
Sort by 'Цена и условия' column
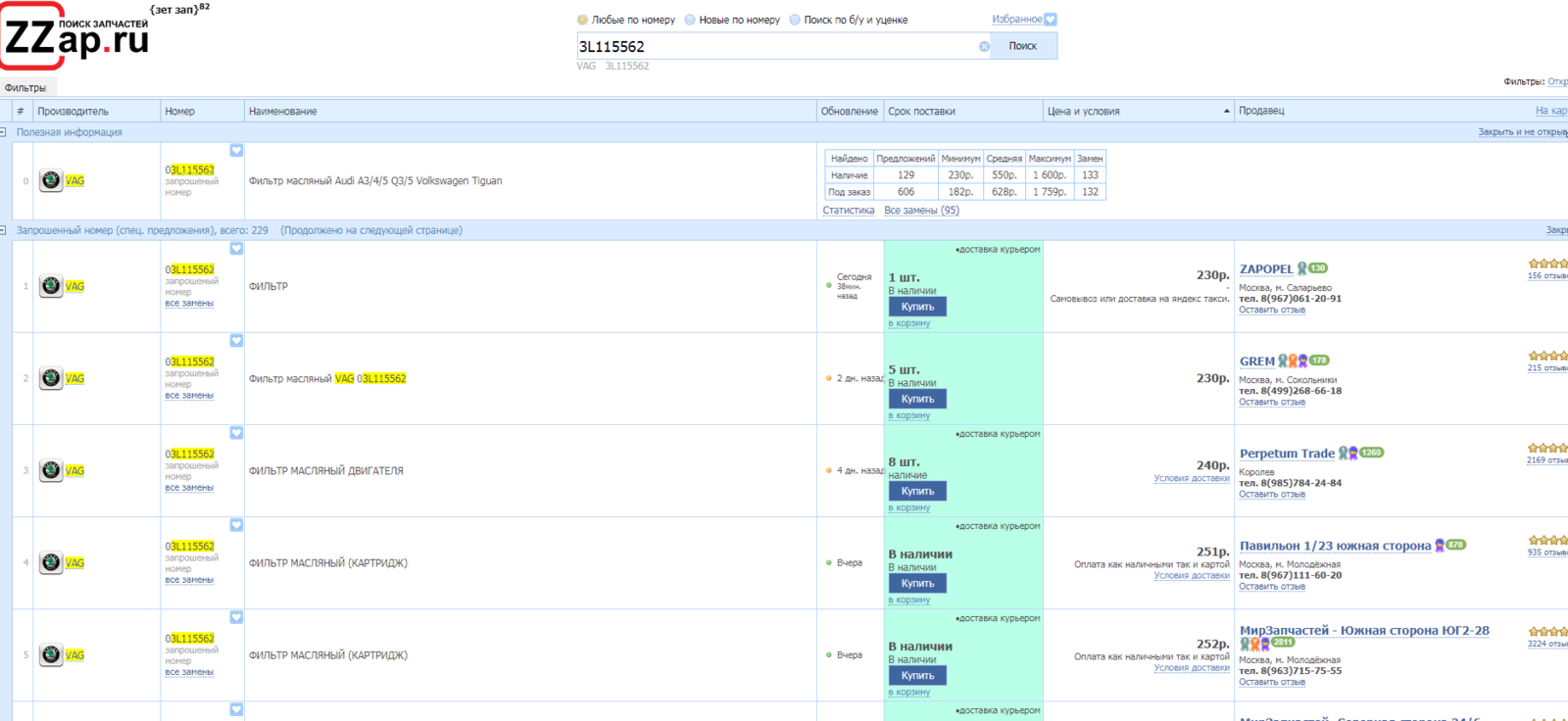click(x=1138, y=111)
